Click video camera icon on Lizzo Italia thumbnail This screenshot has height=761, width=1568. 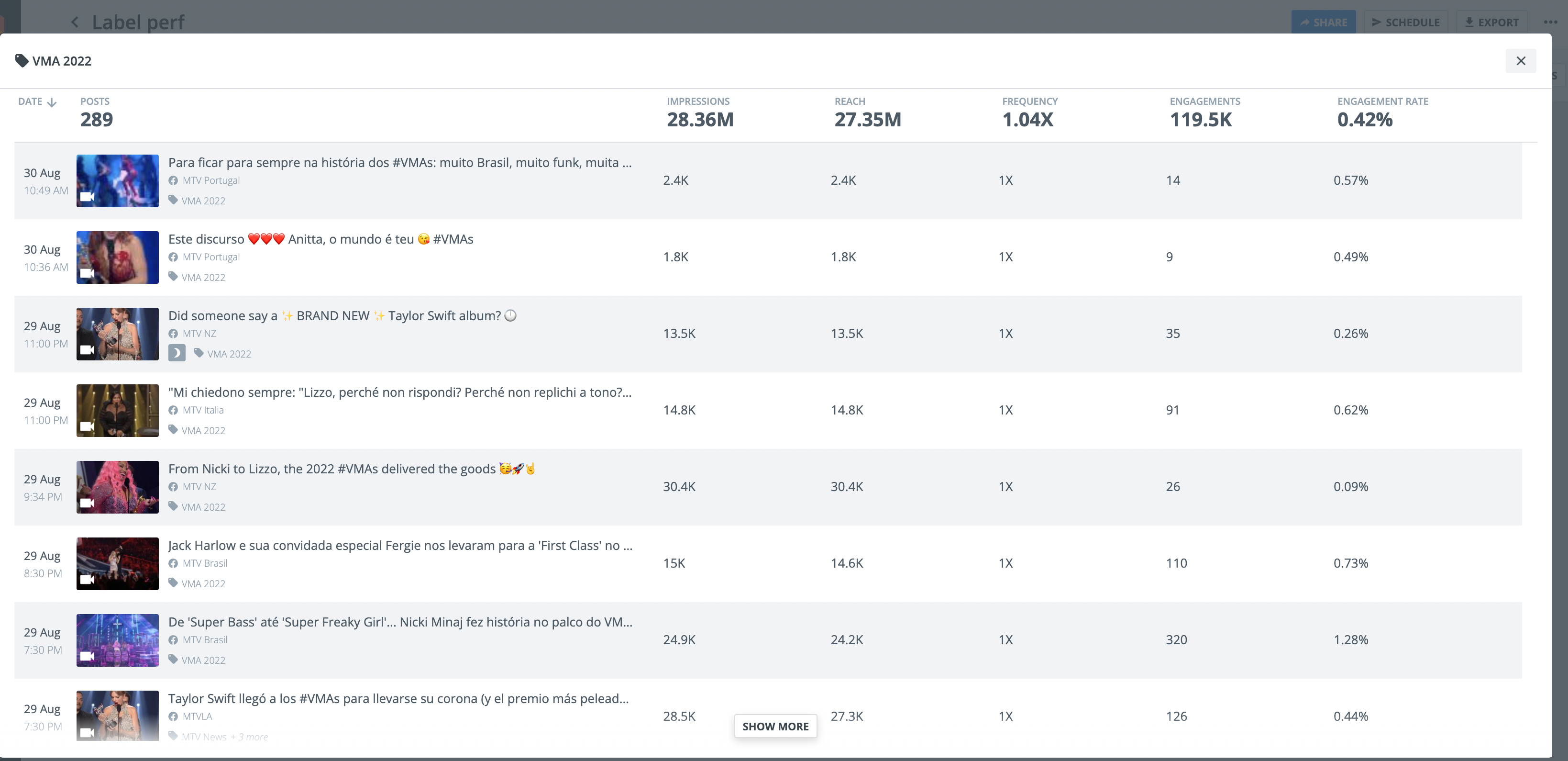click(87, 426)
